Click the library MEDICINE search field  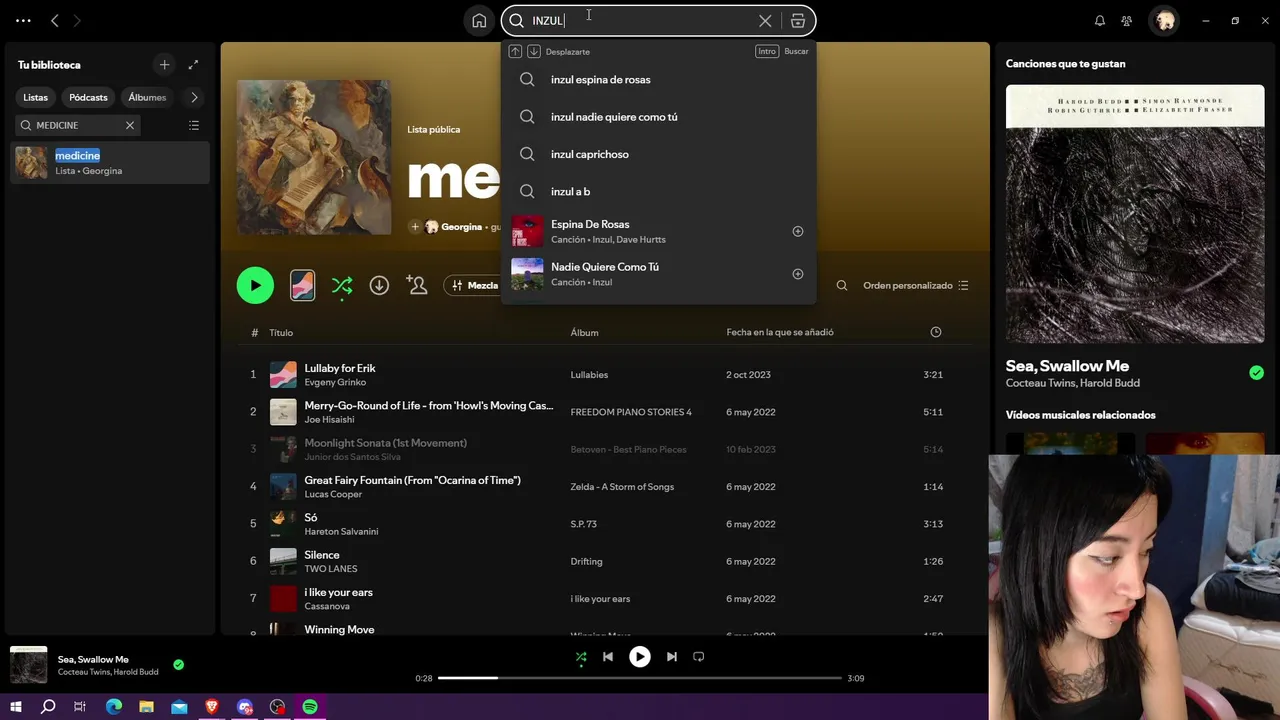tap(77, 125)
